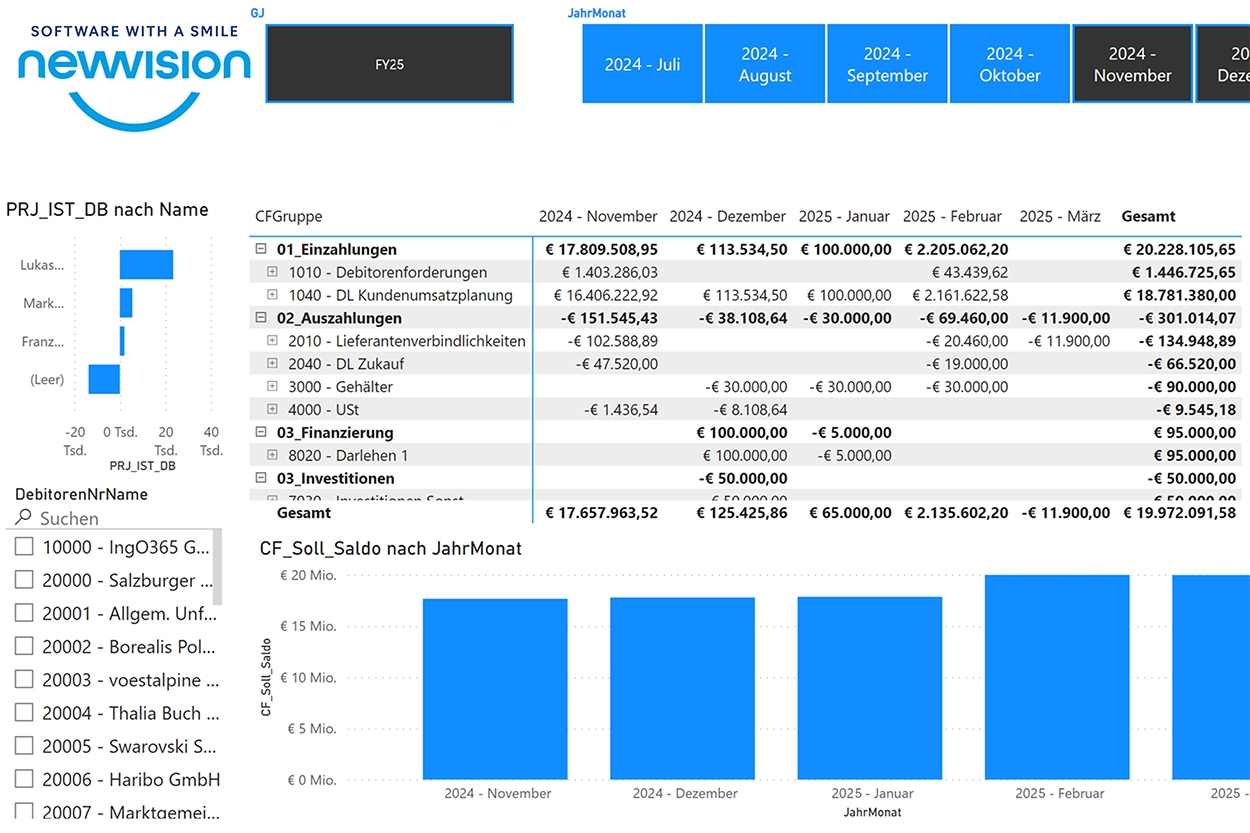Click the cell -€ 47.520,00
This screenshot has height=833, width=1250.
point(617,364)
